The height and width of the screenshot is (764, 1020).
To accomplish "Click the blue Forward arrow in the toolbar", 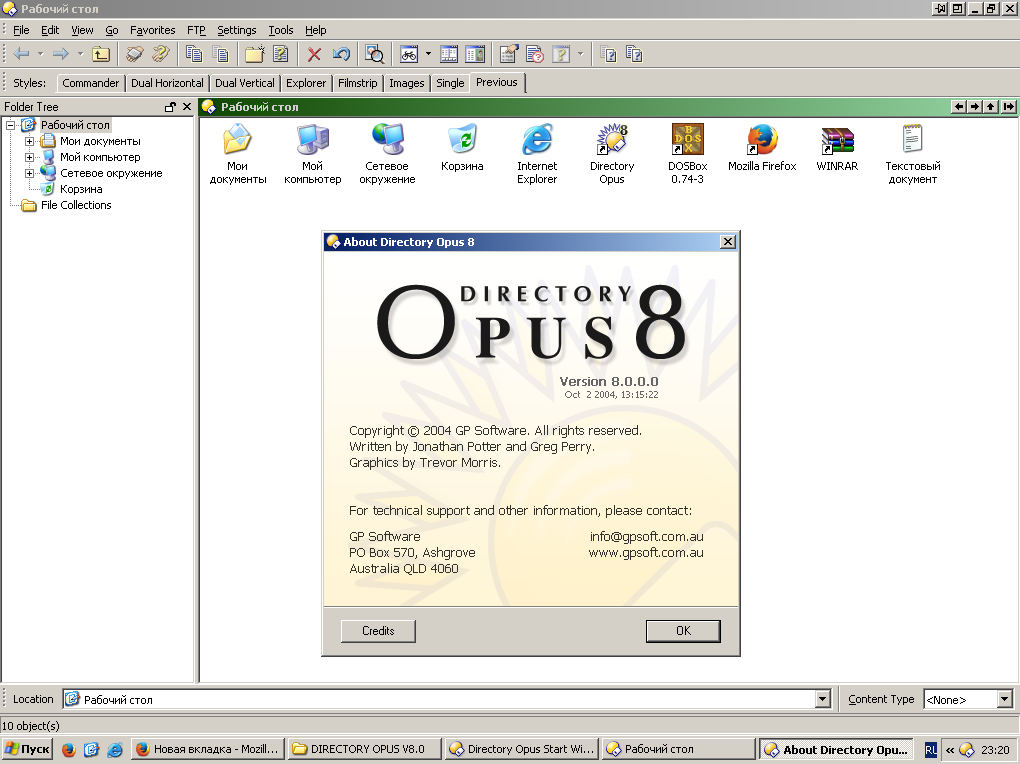I will pos(60,54).
